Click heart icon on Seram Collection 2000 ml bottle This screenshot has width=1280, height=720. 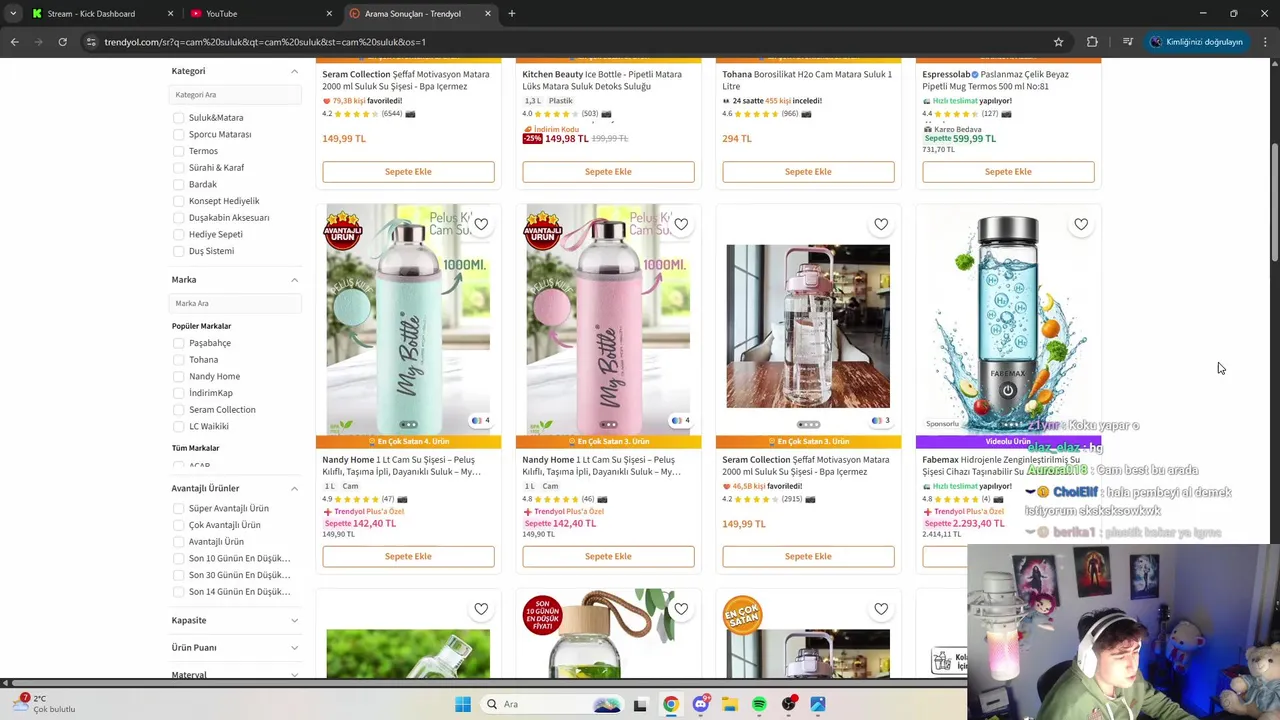(881, 224)
